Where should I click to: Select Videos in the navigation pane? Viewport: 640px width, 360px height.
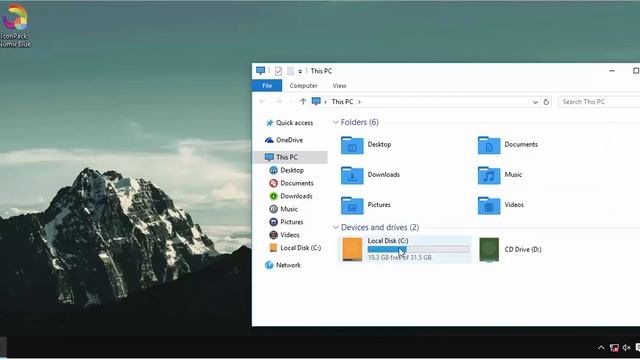[284, 235]
